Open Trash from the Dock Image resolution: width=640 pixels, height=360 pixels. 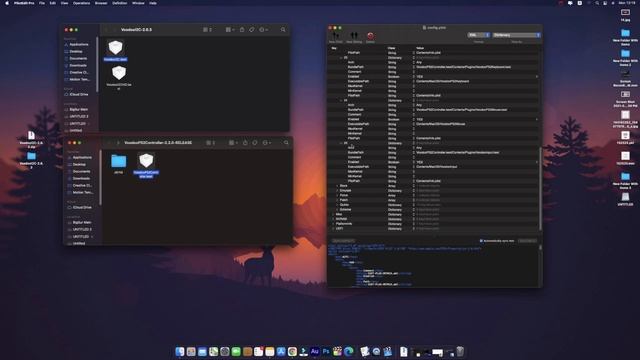[x=460, y=351]
